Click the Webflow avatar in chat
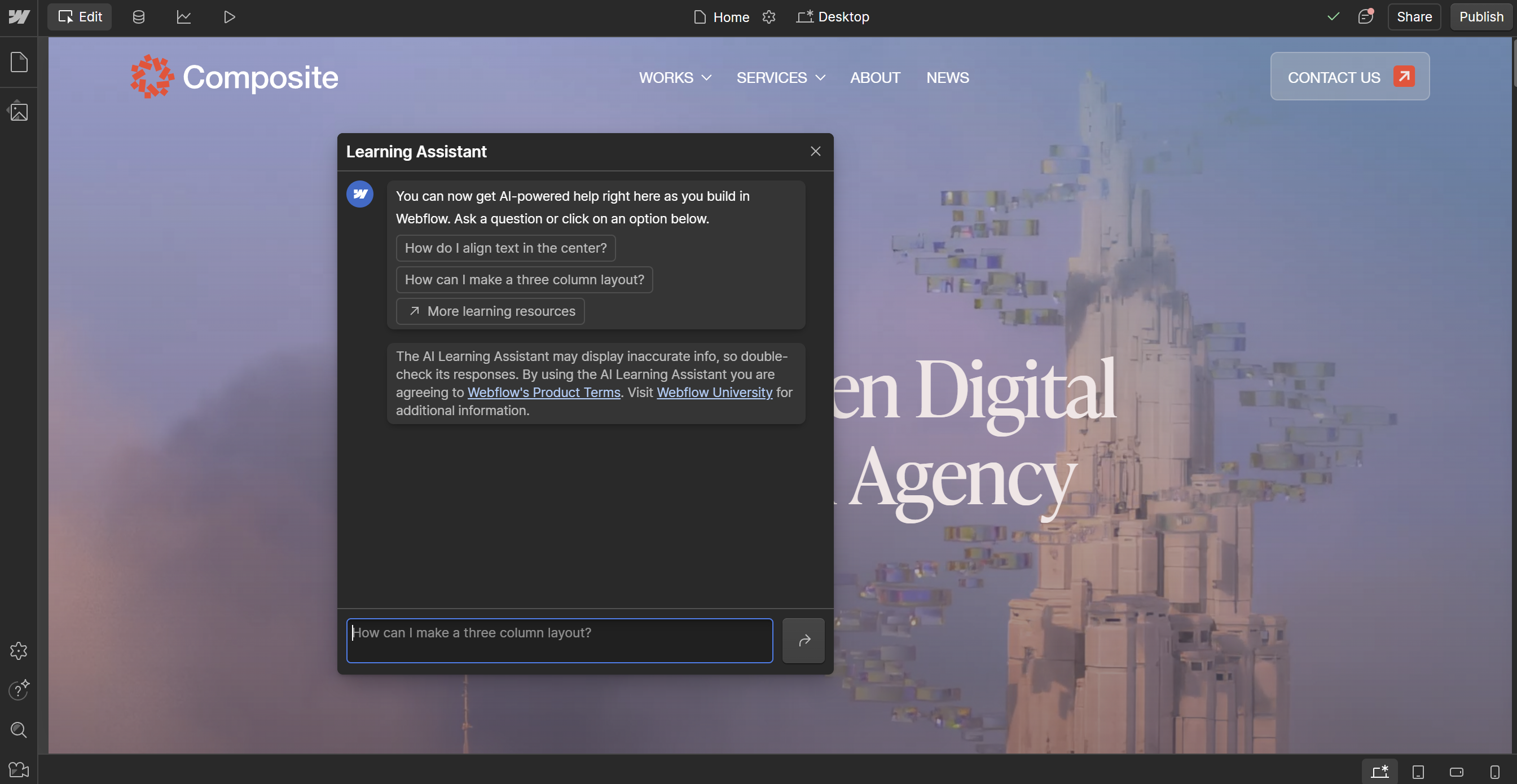 (360, 193)
